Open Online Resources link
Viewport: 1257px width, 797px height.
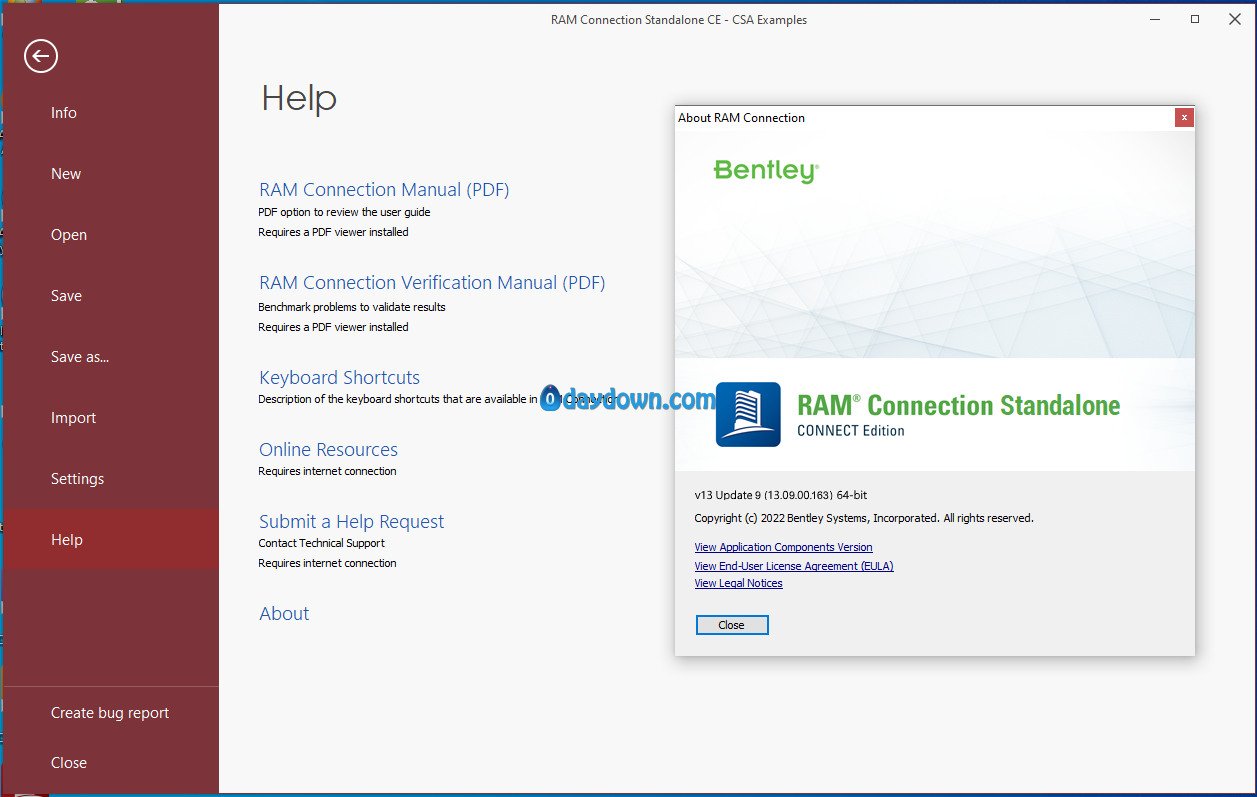[x=328, y=450]
